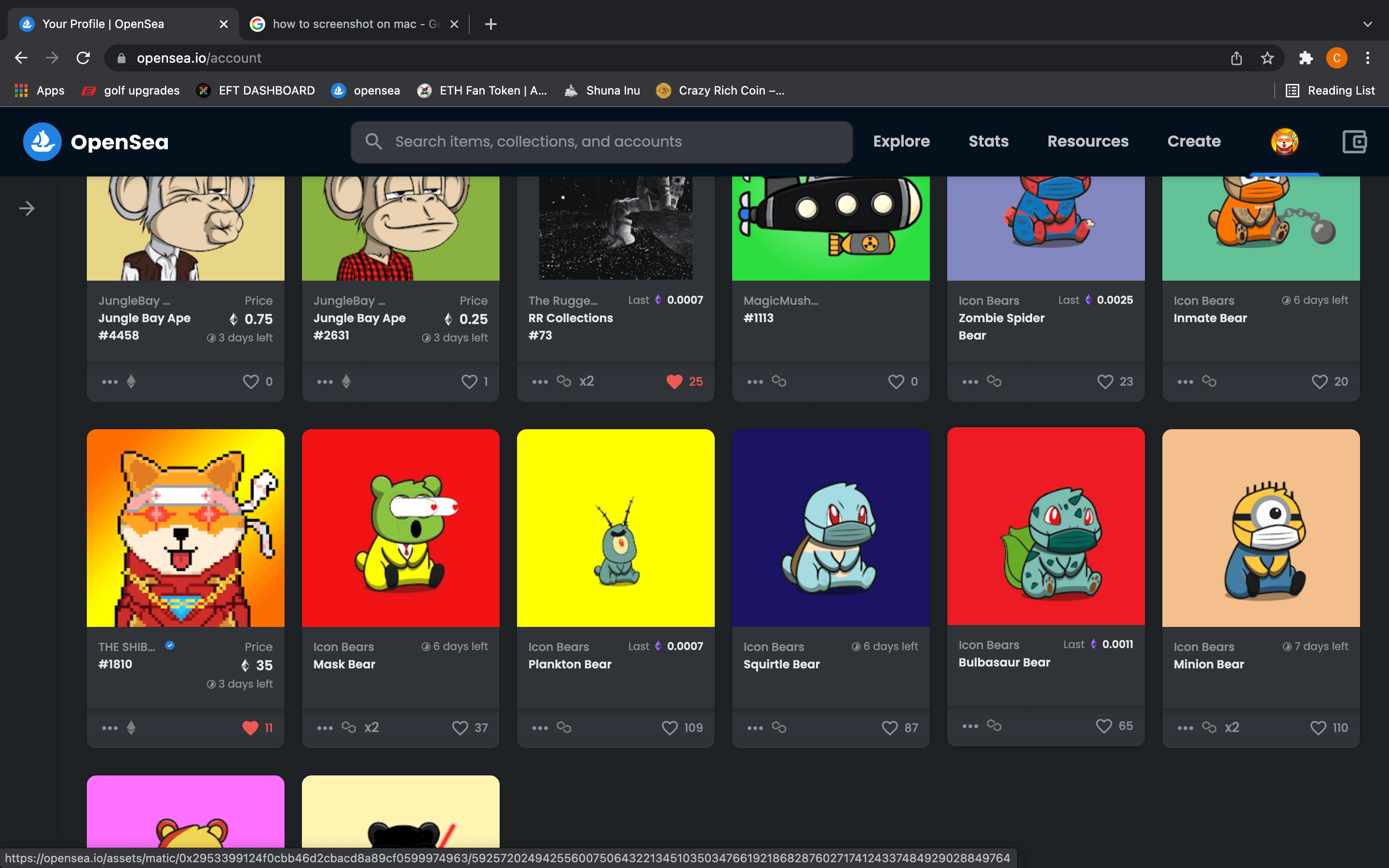Open the wallet icon in the header
The image size is (1389, 868).
click(x=1355, y=142)
